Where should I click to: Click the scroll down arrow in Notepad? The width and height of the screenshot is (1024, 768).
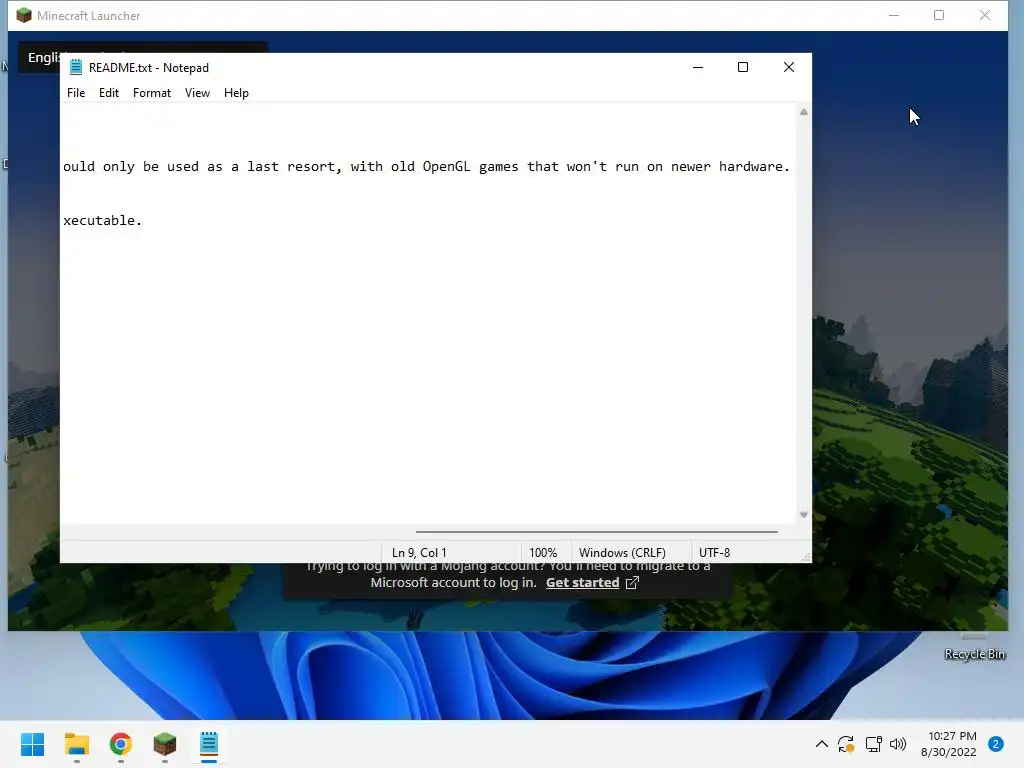point(804,515)
